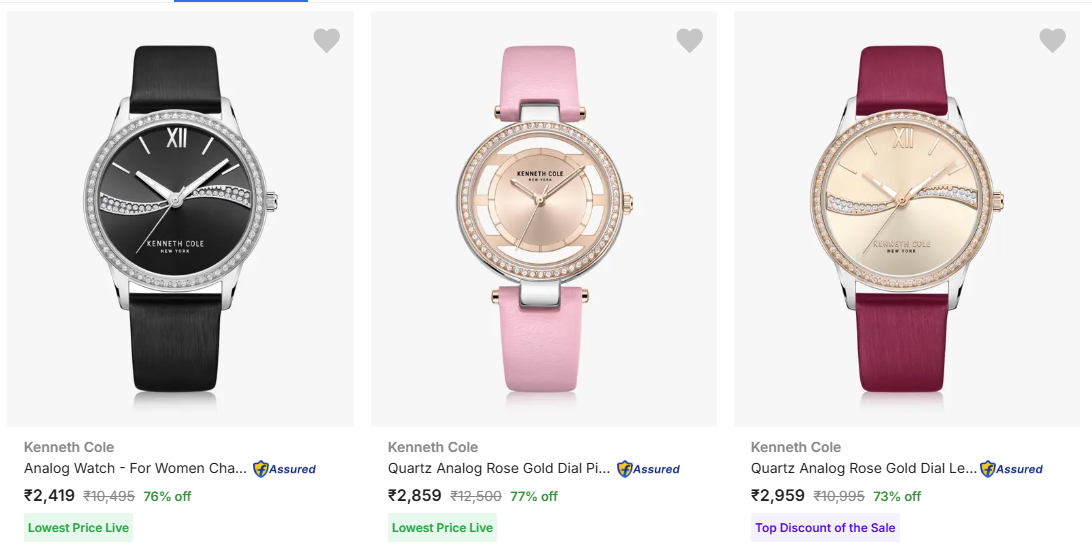Click Kenneth Cole brand name above ₹2,959 watch
The height and width of the screenshot is (554, 1092).
click(x=796, y=447)
